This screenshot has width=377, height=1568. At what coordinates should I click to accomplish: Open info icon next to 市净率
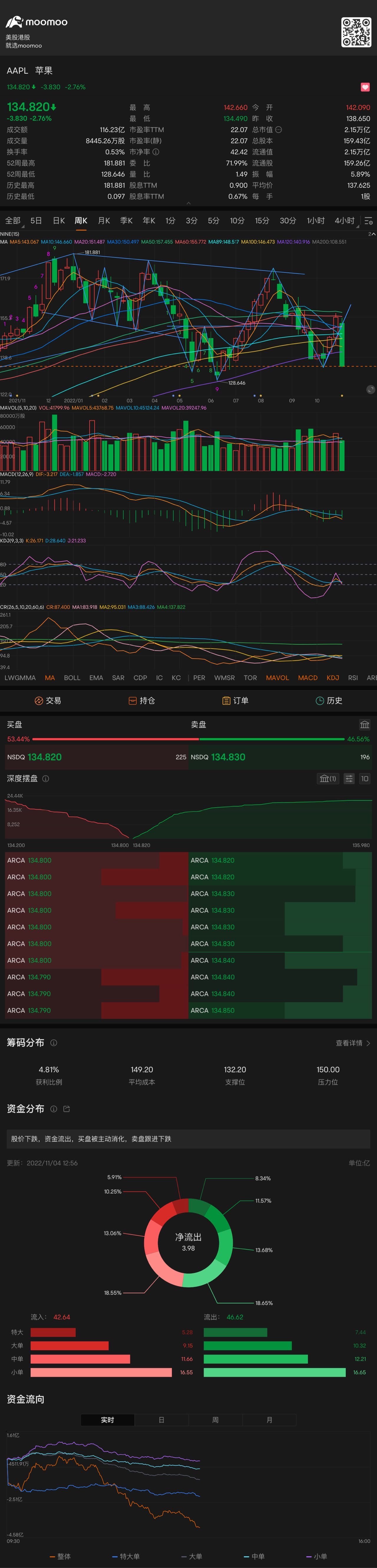[156, 152]
